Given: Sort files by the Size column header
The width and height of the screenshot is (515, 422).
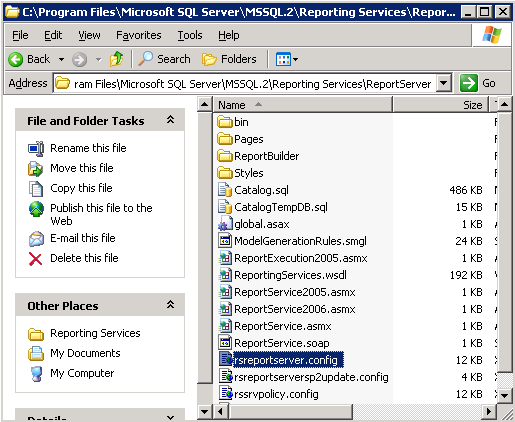Looking at the screenshot, I should [440, 105].
